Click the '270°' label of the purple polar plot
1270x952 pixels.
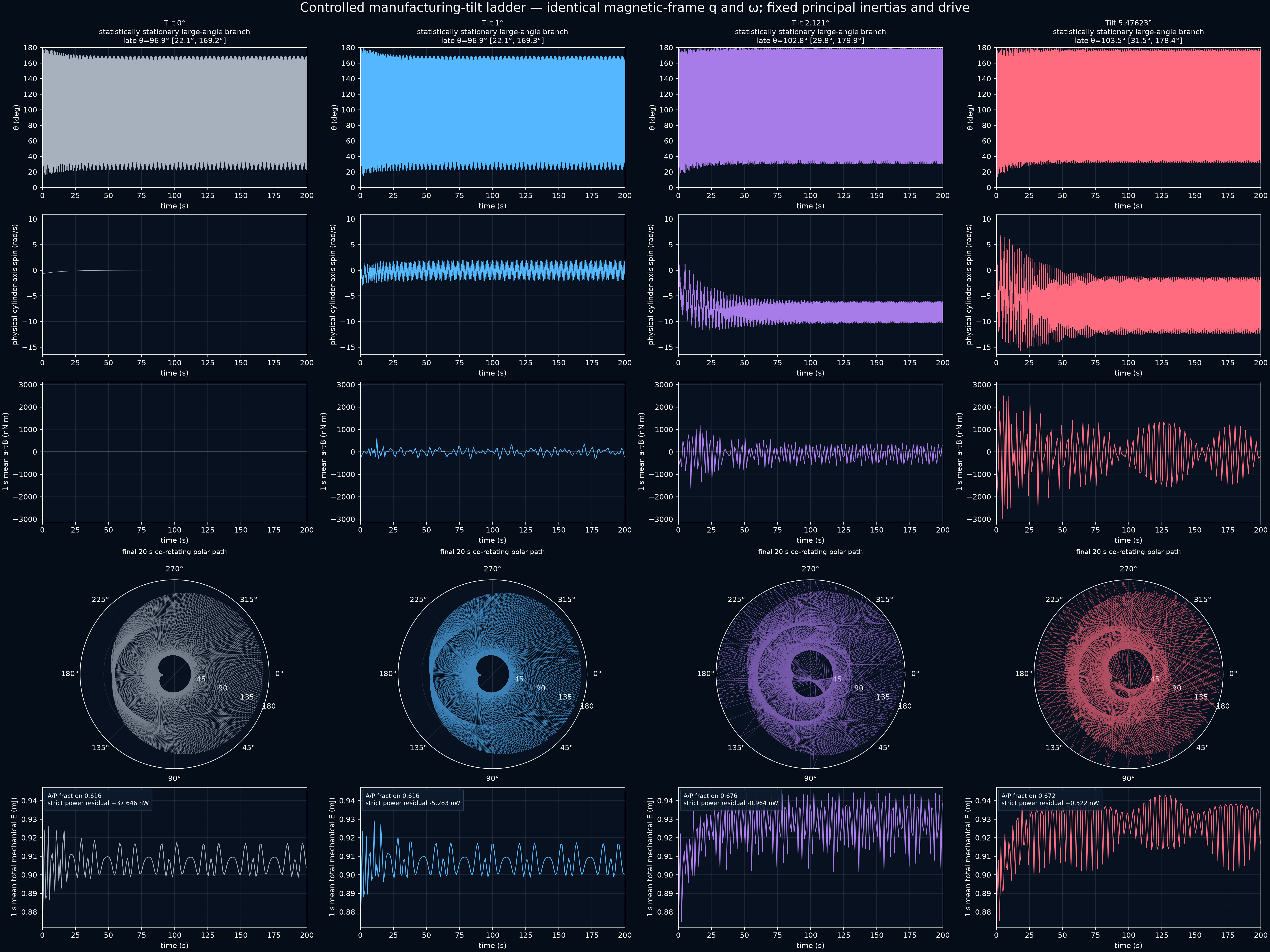pyautogui.click(x=810, y=569)
